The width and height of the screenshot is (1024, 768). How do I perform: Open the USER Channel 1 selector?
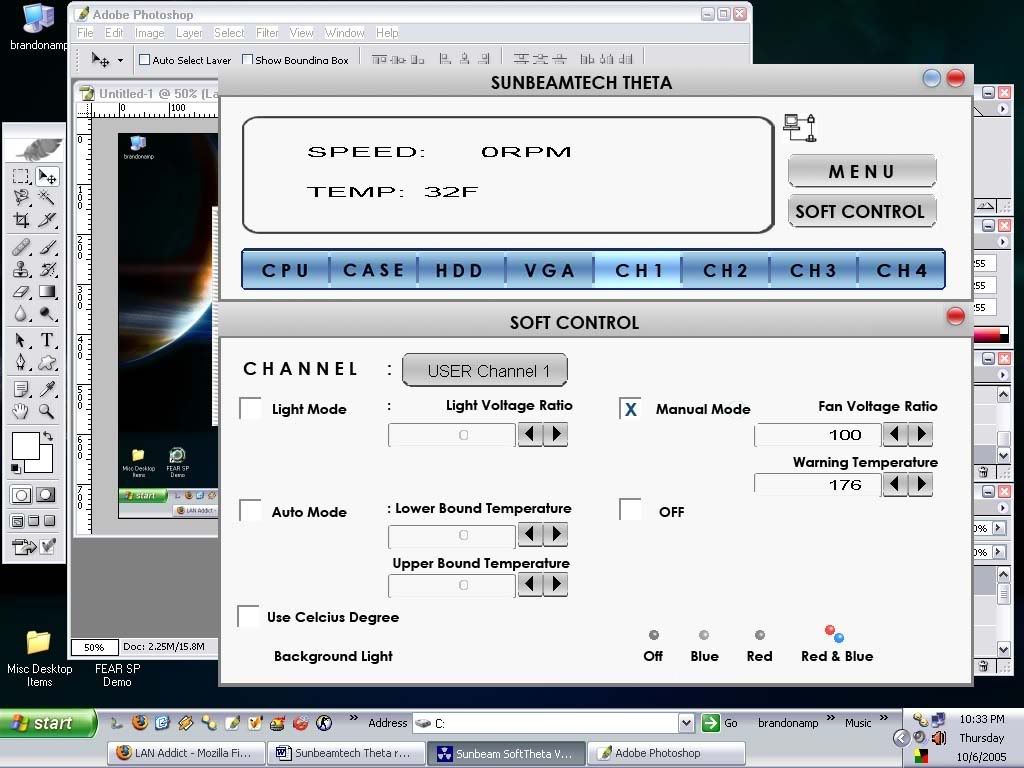(485, 370)
